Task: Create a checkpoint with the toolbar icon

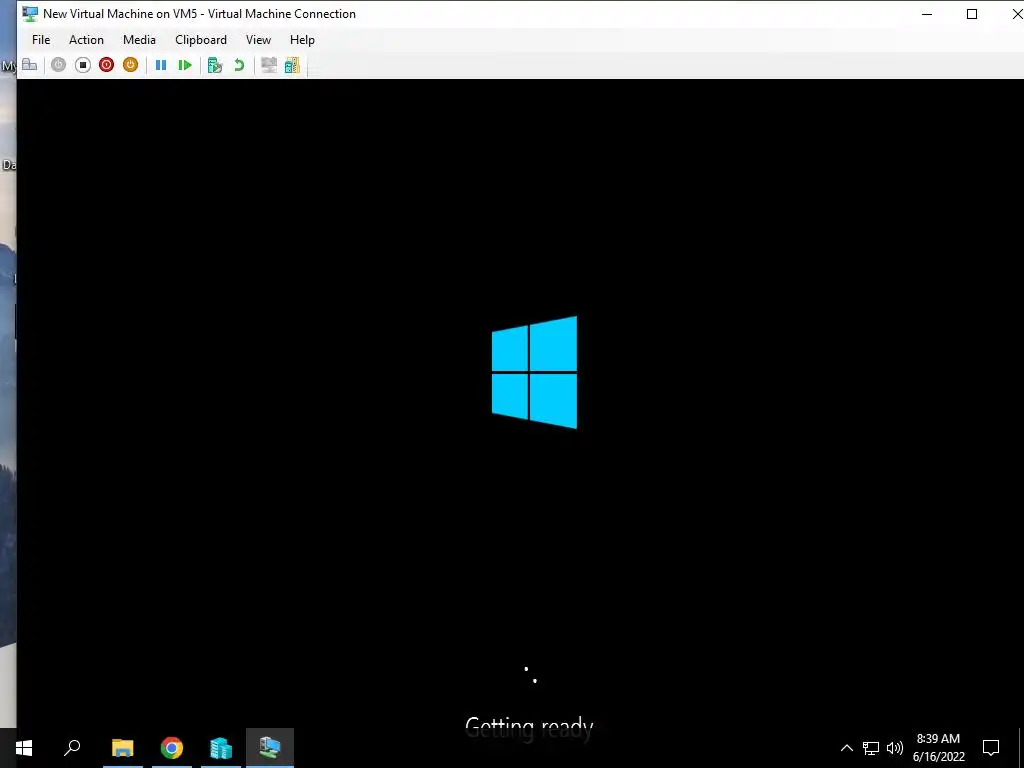Action: [215, 65]
